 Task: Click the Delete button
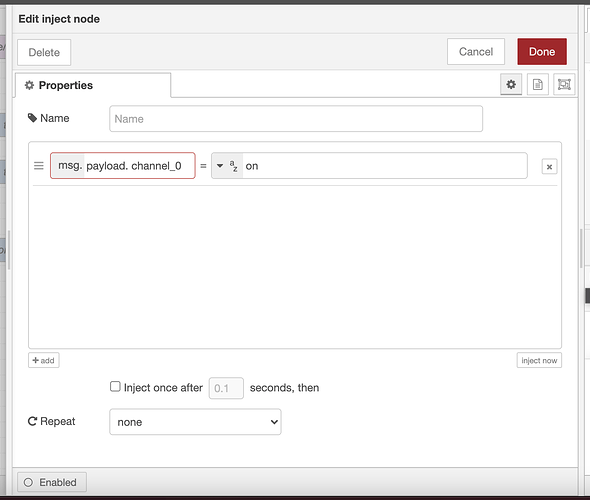pos(44,52)
